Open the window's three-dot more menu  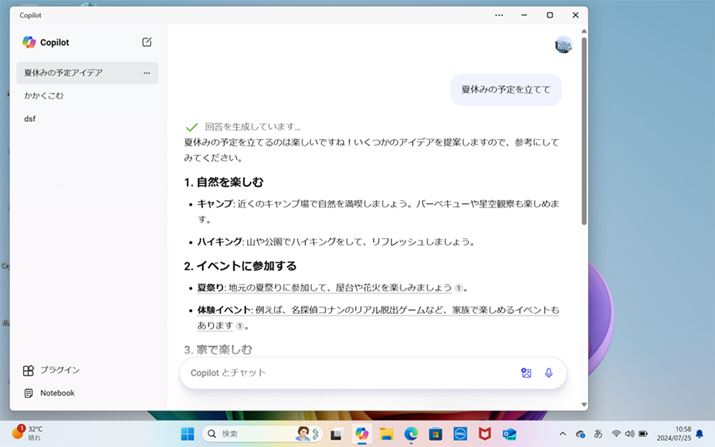click(x=499, y=16)
